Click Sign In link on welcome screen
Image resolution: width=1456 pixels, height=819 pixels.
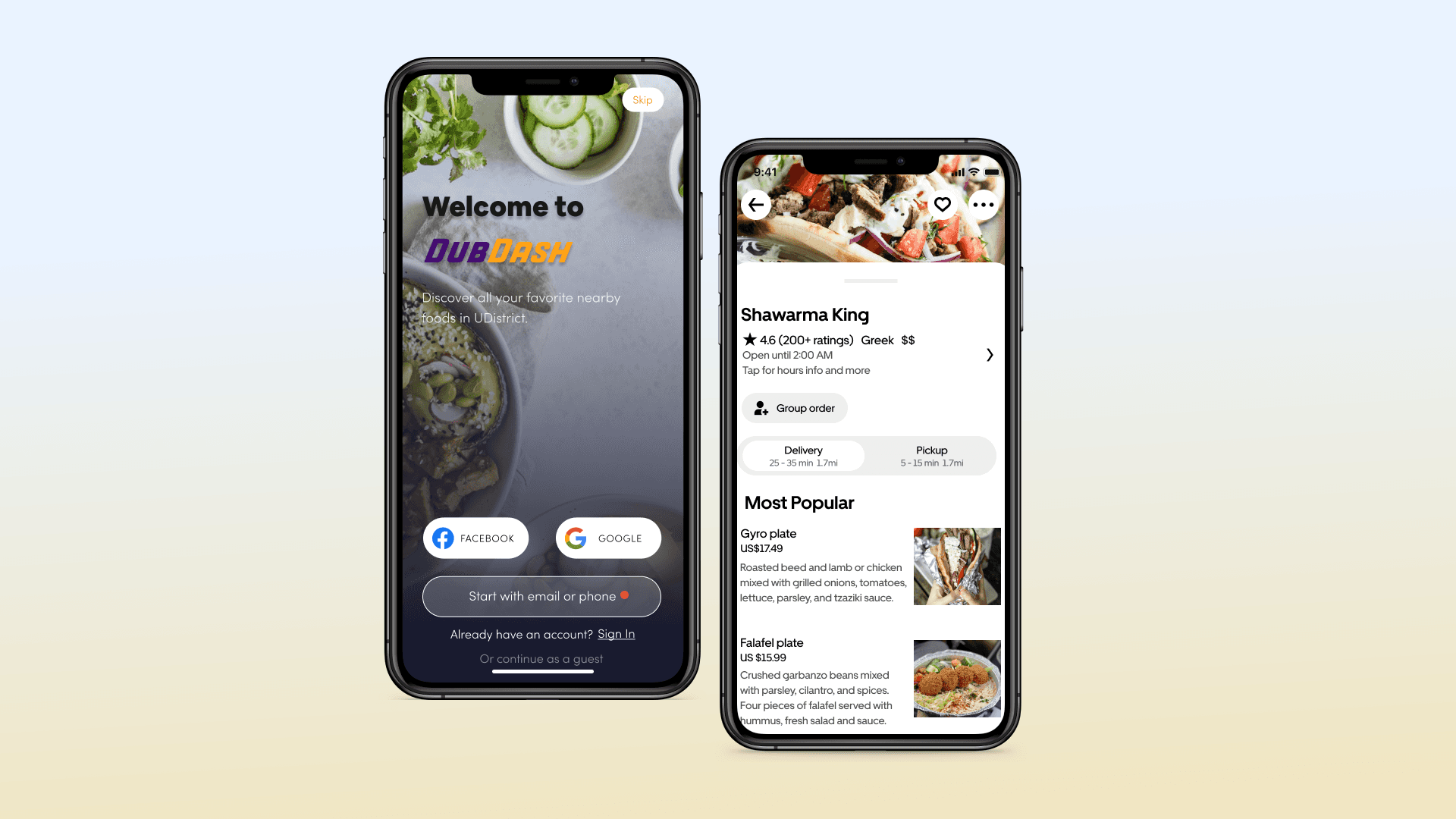[x=616, y=633]
